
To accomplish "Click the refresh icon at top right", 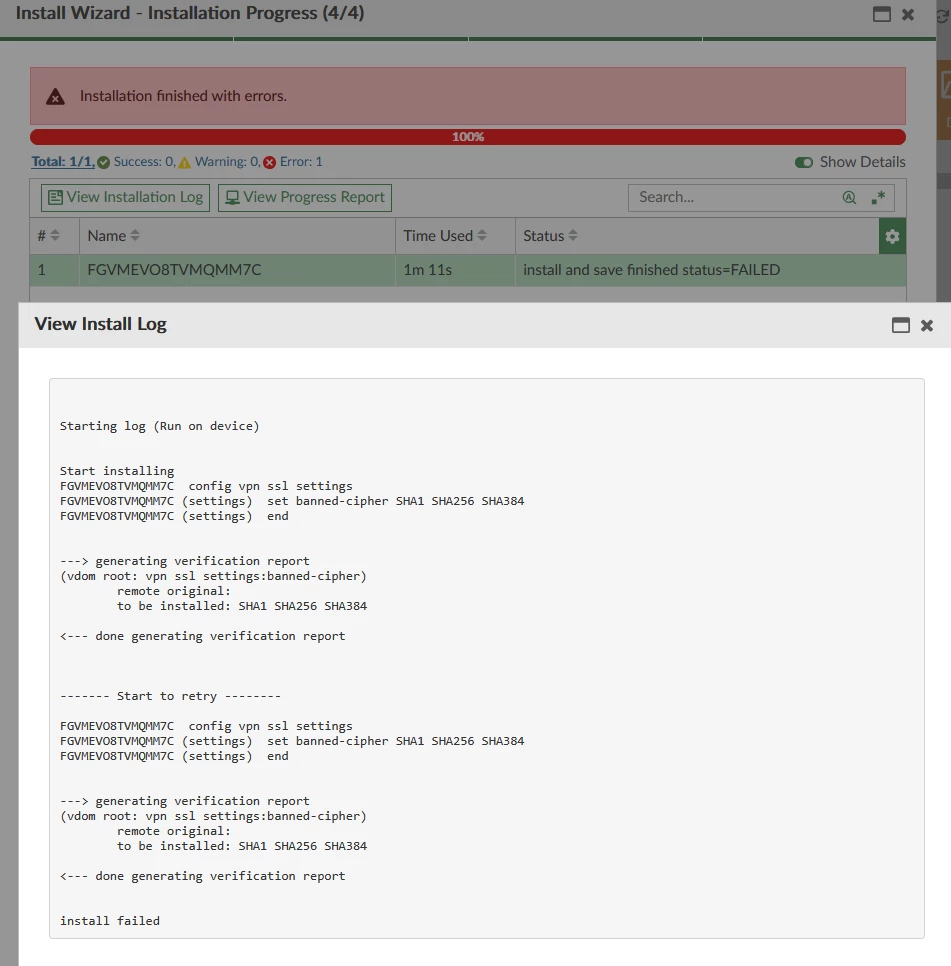I will point(943,16).
